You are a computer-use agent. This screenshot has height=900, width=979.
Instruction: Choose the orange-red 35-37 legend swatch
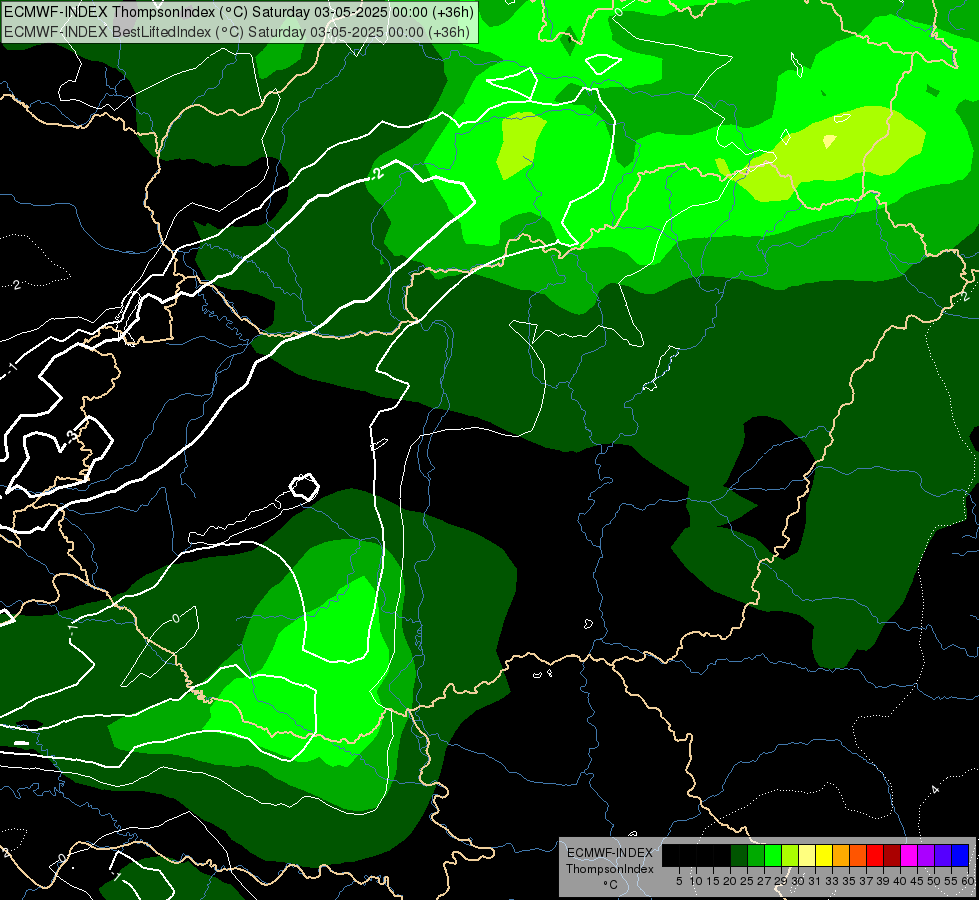coord(858,855)
